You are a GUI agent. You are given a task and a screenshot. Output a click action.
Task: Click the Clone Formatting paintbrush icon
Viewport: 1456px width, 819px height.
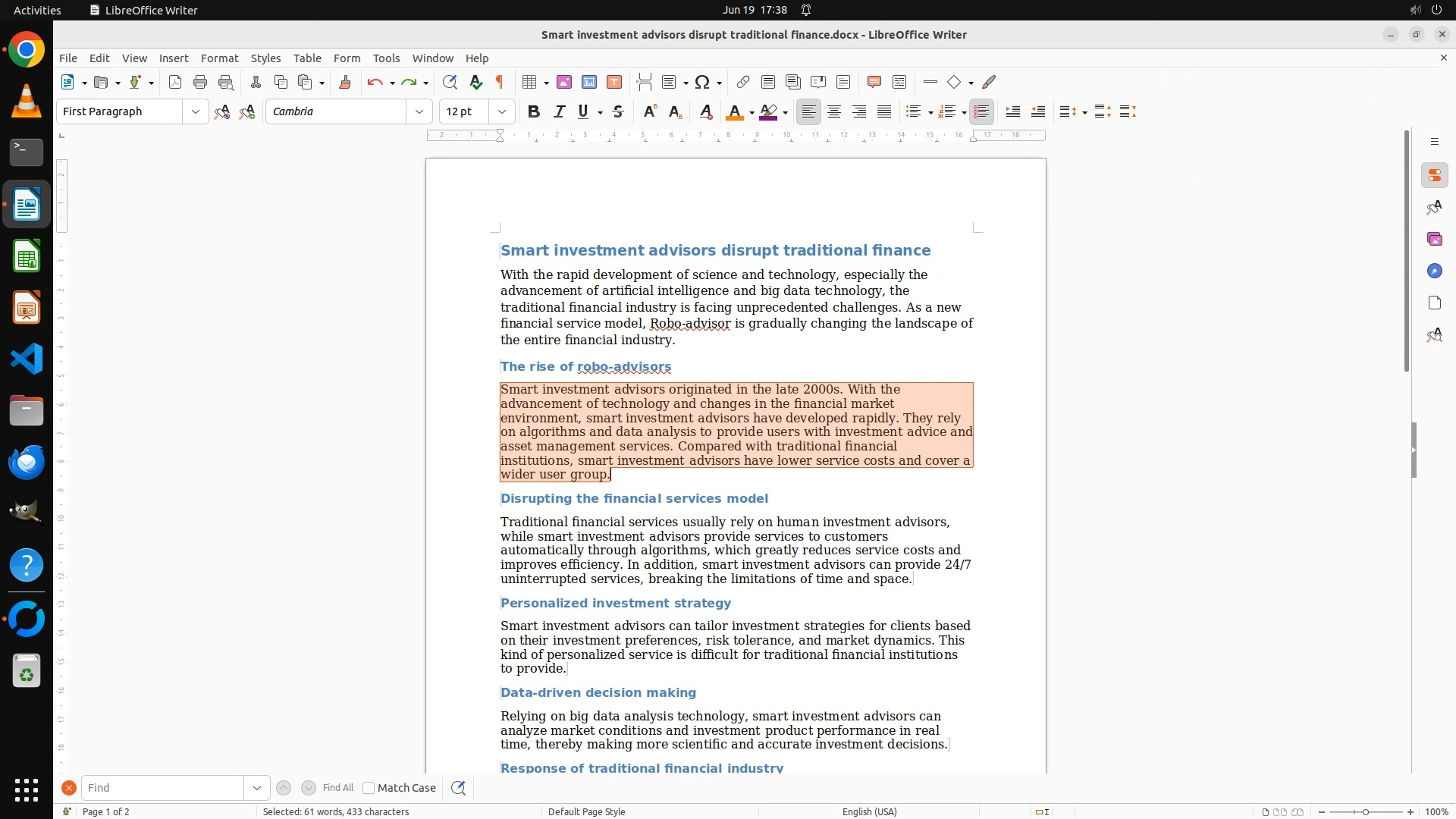(x=345, y=82)
